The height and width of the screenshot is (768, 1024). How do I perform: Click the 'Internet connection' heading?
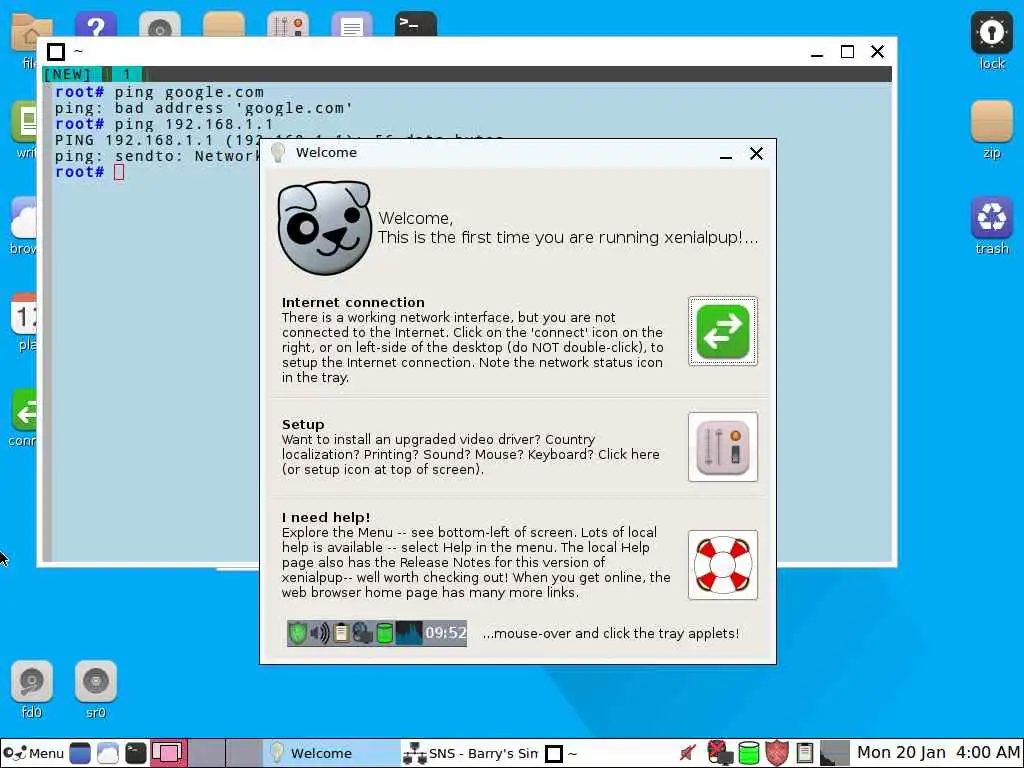pos(353,302)
